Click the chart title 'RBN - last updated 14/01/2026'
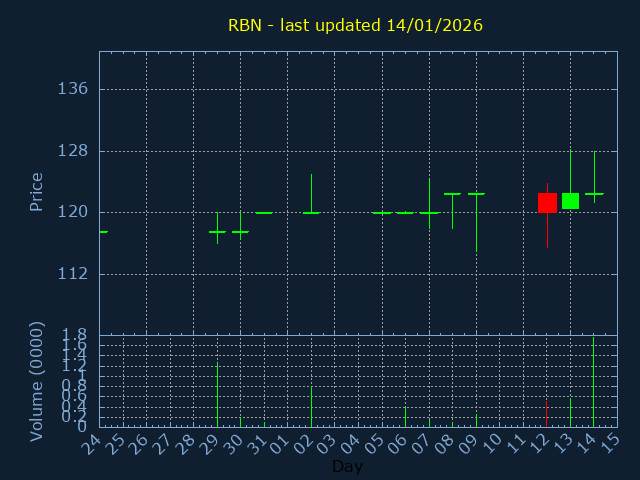The height and width of the screenshot is (480, 640). click(355, 25)
